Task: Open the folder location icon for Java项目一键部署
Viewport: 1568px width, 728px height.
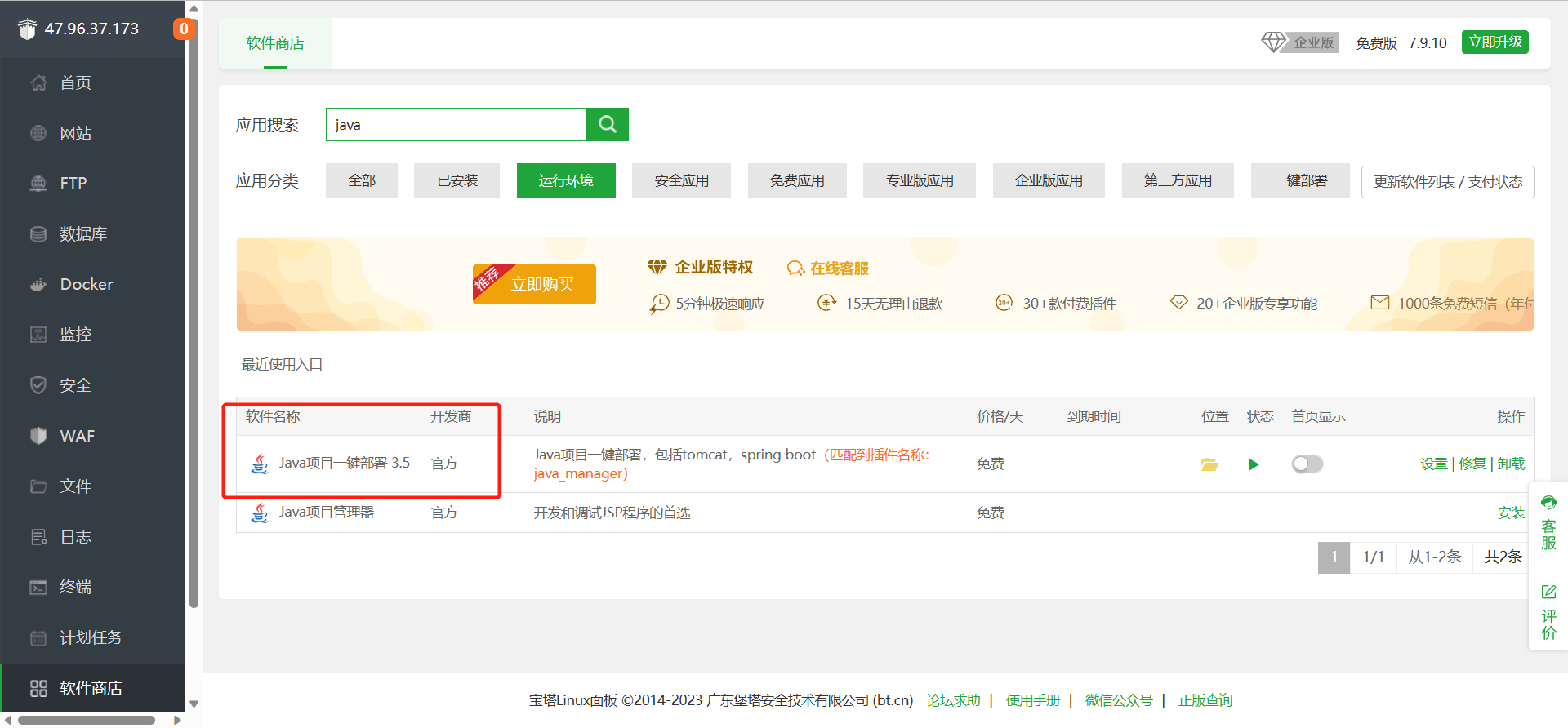Action: click(x=1209, y=464)
